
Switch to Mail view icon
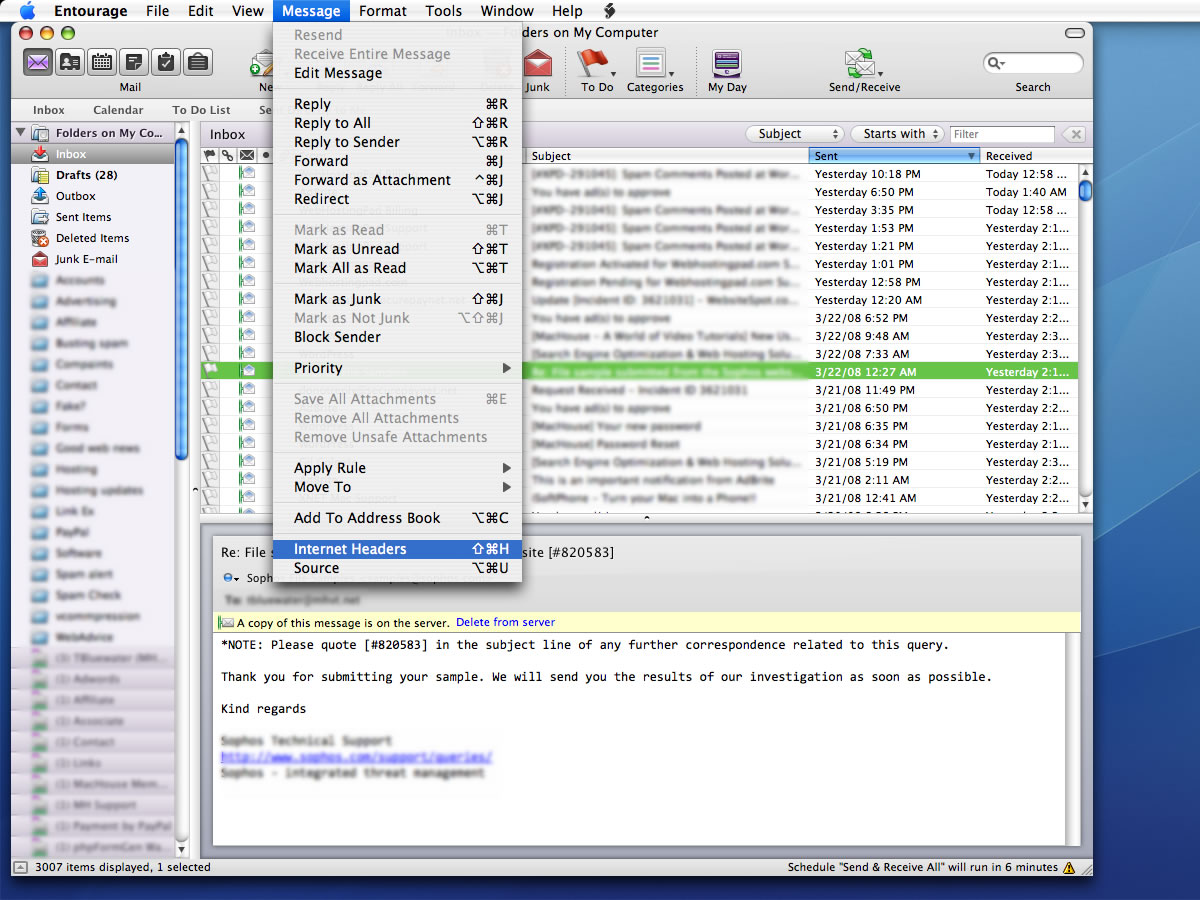click(x=37, y=62)
